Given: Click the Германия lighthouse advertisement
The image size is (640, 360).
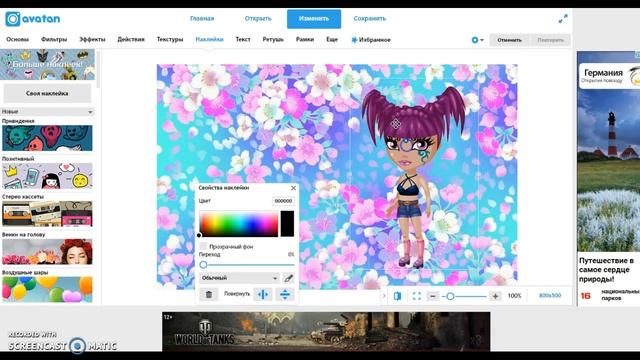Looking at the screenshot, I should coord(608,178).
